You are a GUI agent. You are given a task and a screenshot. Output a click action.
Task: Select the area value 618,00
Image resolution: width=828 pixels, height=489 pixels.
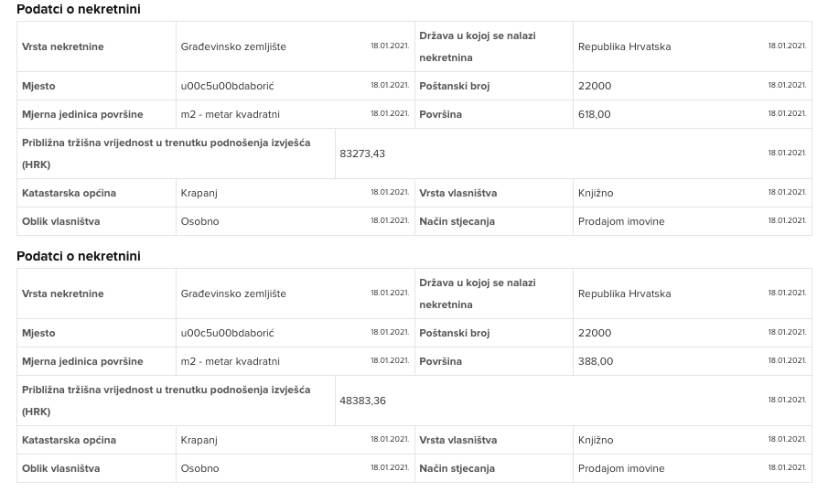[x=594, y=114]
